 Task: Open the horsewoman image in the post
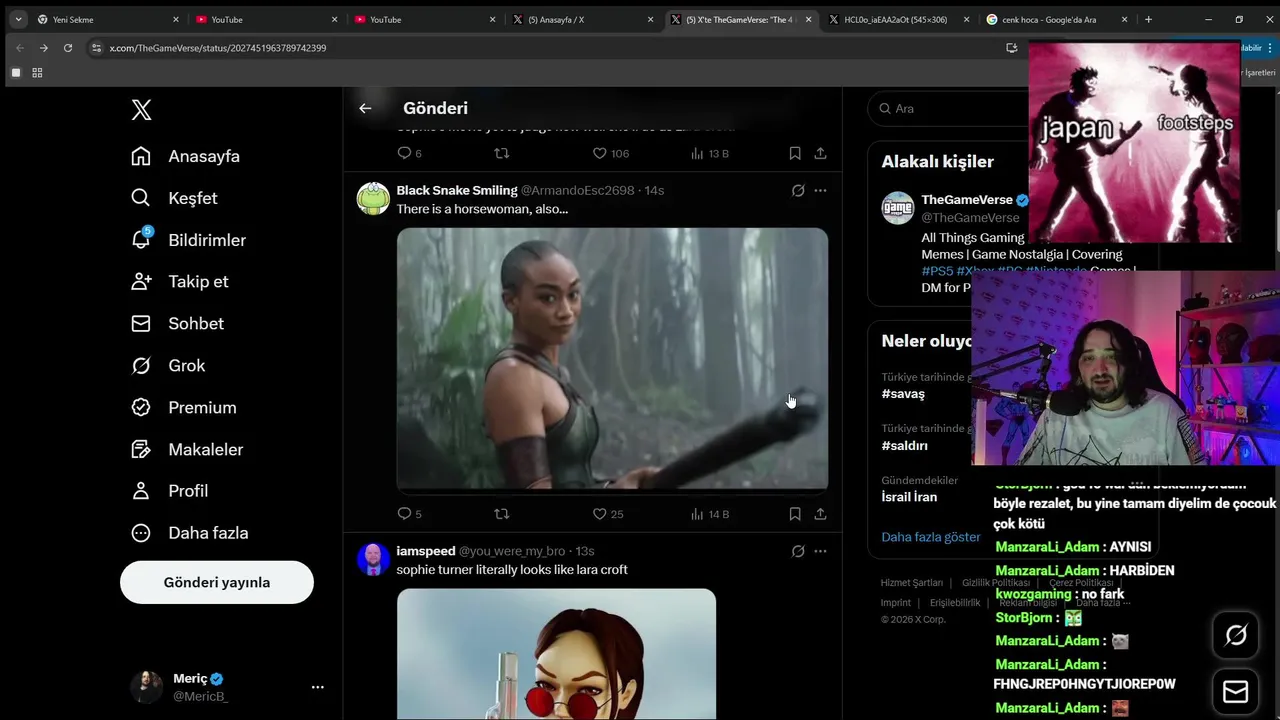[612, 359]
